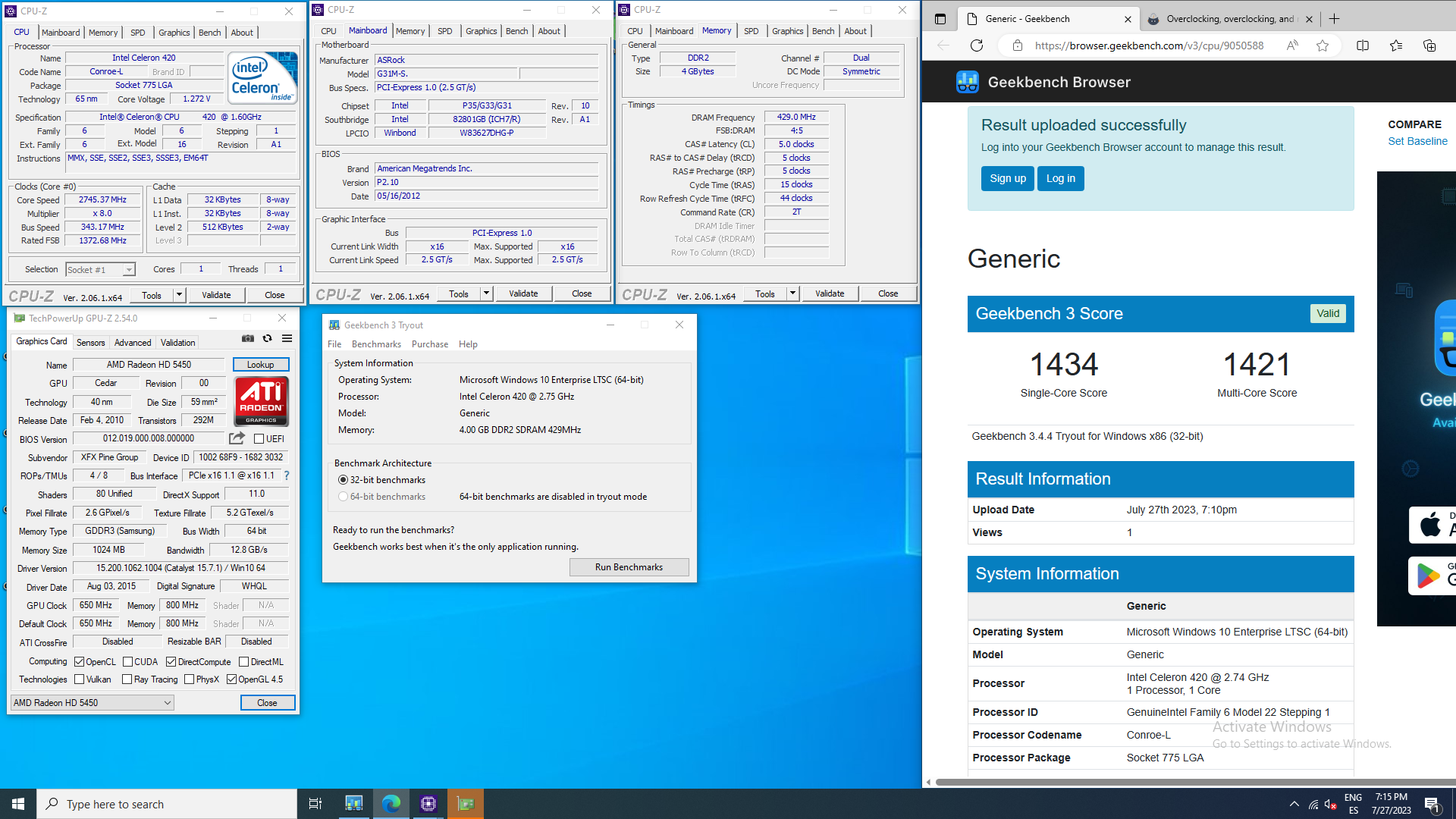The image size is (1456, 819).
Task: Click the Windows taskbar search box
Action: point(167,804)
